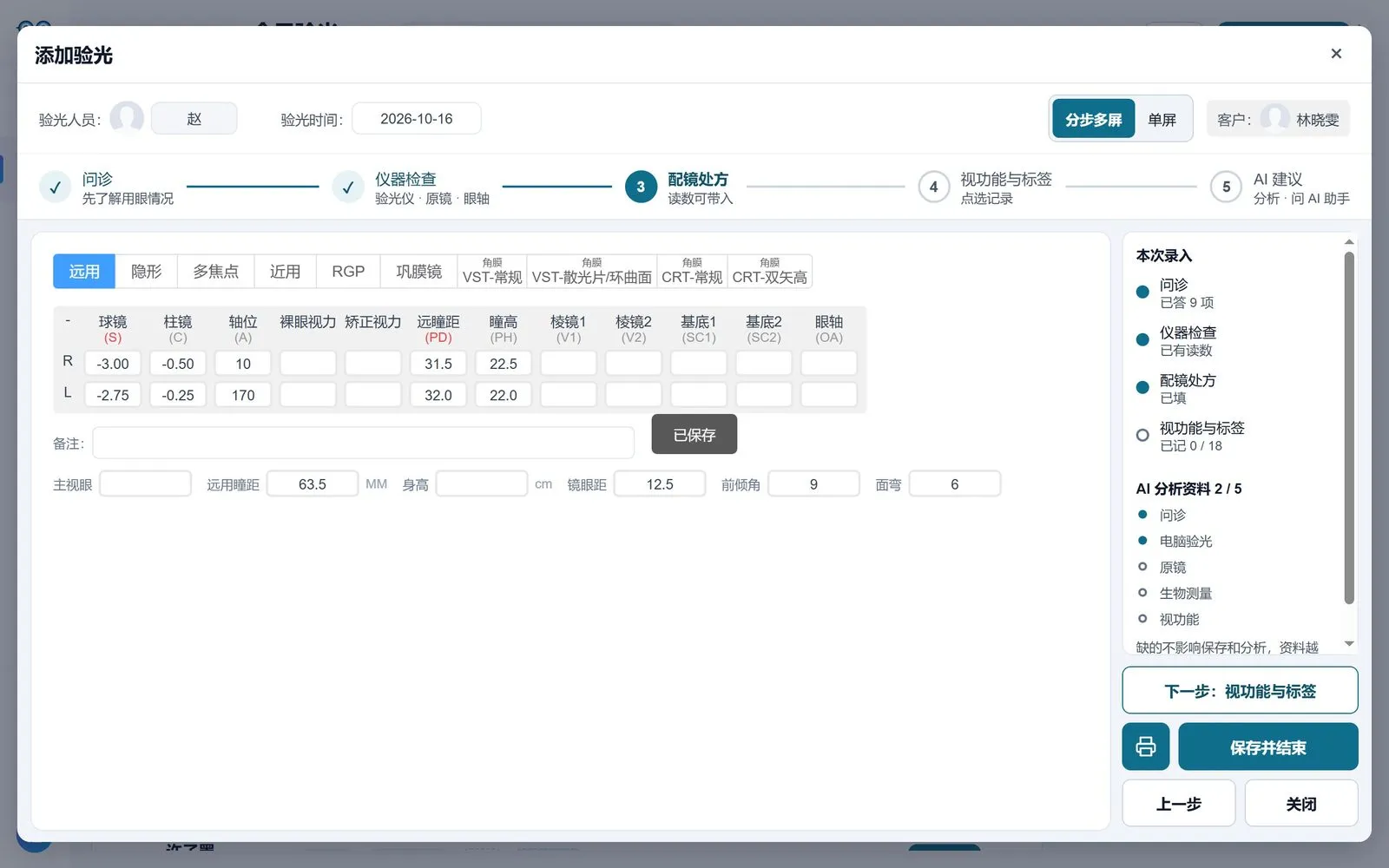The width and height of the screenshot is (1389, 868).
Task: Click the 问诊 step checkmark icon
Action: click(x=55, y=187)
